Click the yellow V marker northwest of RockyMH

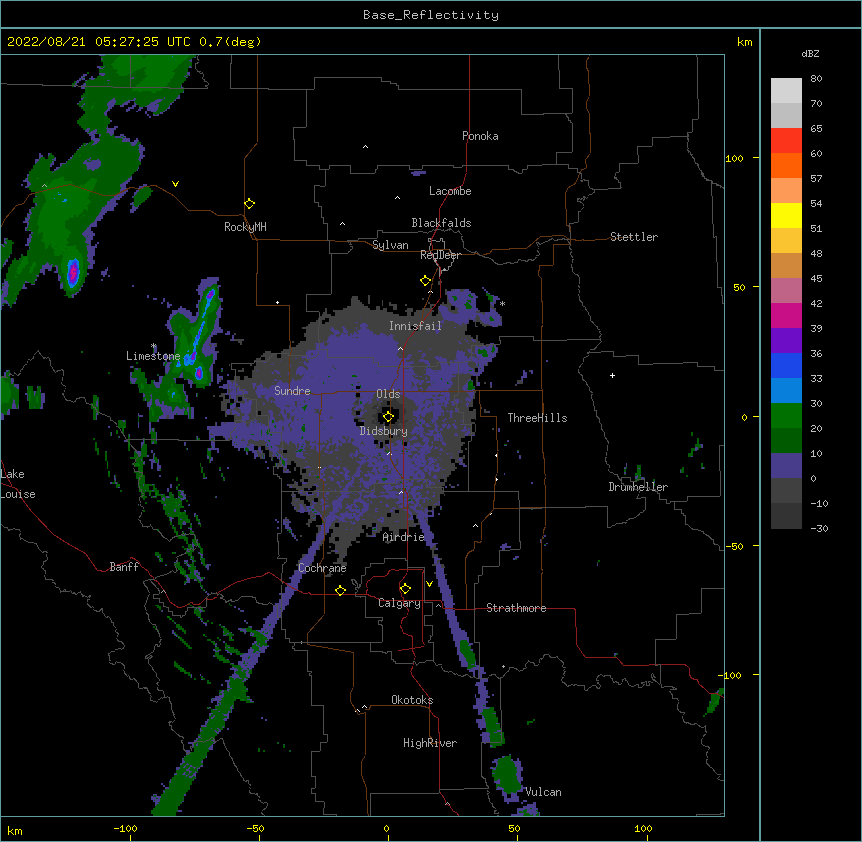[x=175, y=184]
